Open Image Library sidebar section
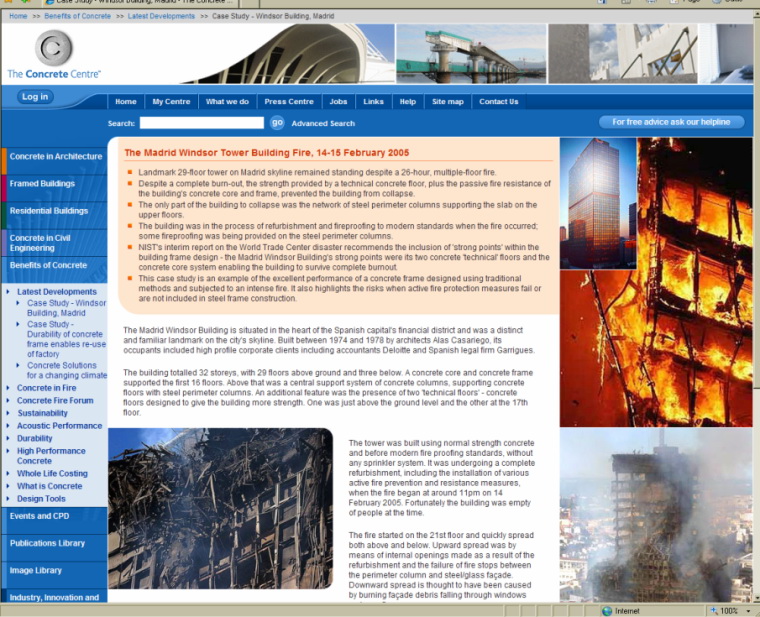Image resolution: width=760 pixels, height=617 pixels. click(x=54, y=575)
